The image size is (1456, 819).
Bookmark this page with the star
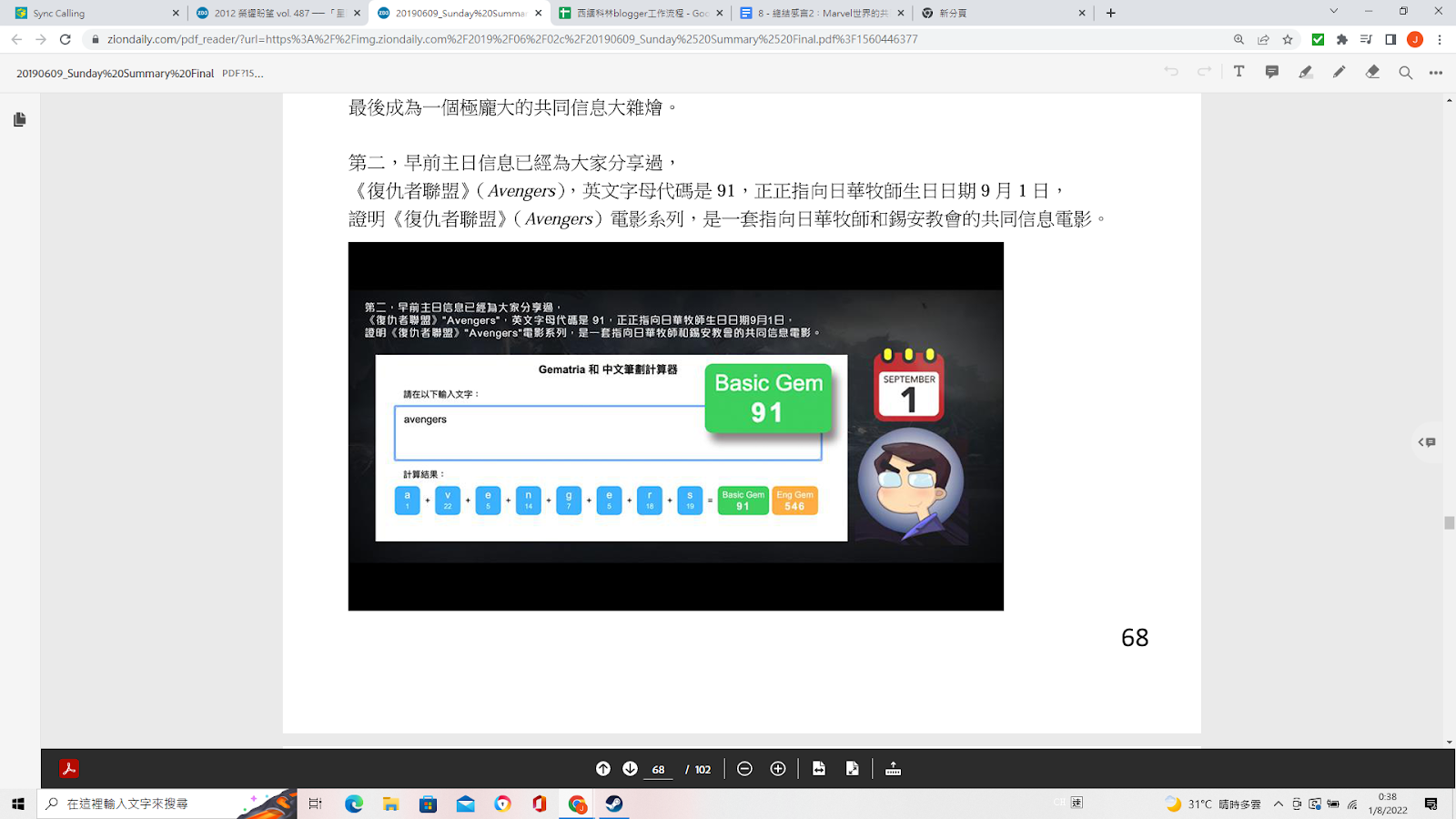click(x=1288, y=39)
